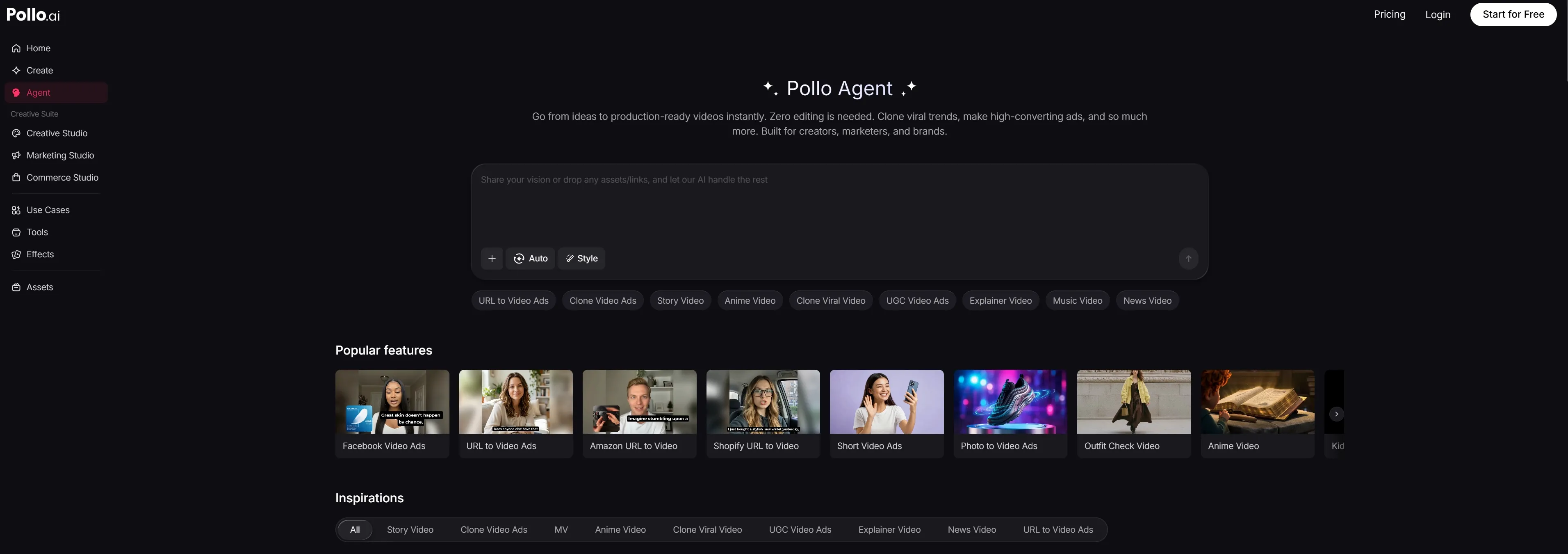This screenshot has width=1568, height=554.
Task: Choose the Explainer Video prompt chip
Action: 1000,300
